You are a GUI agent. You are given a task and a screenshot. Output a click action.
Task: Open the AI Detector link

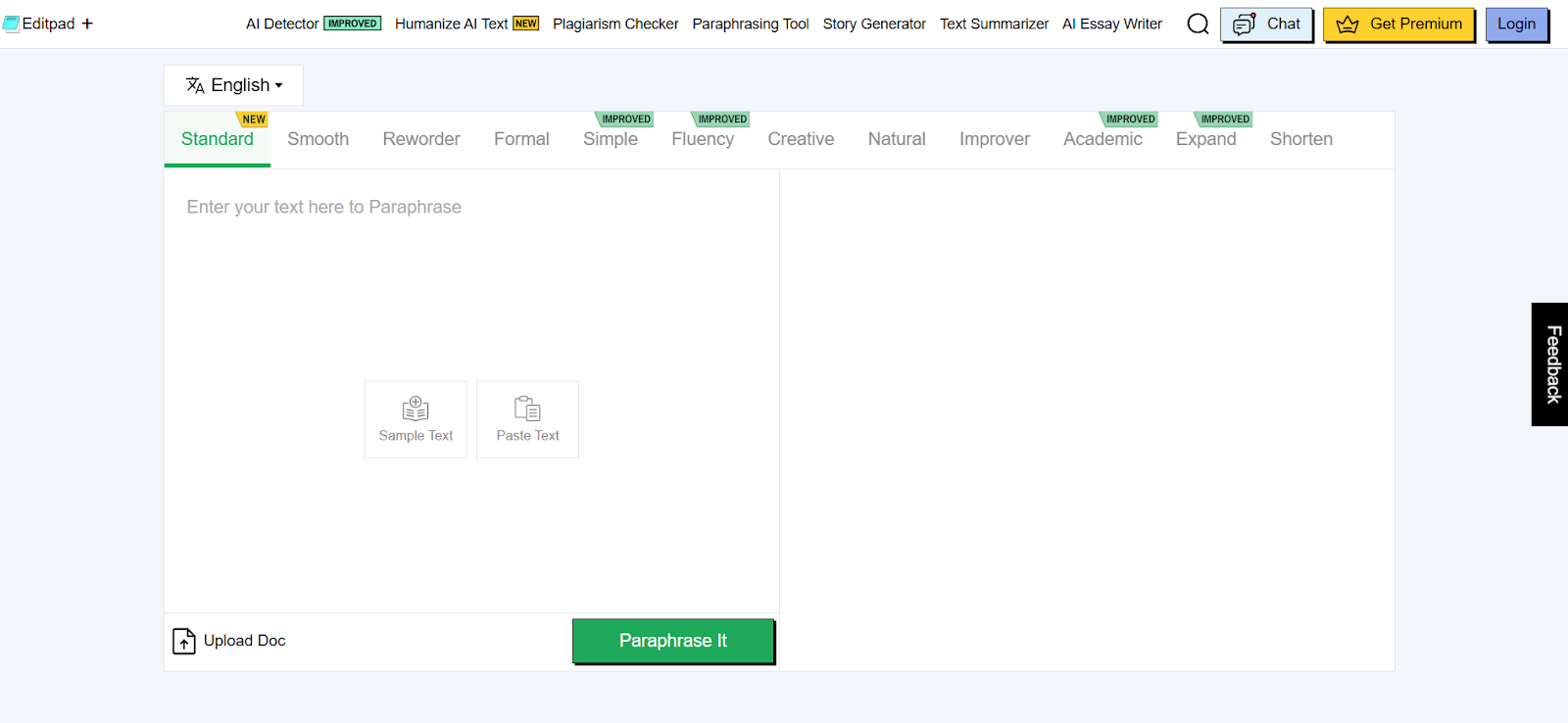282,24
